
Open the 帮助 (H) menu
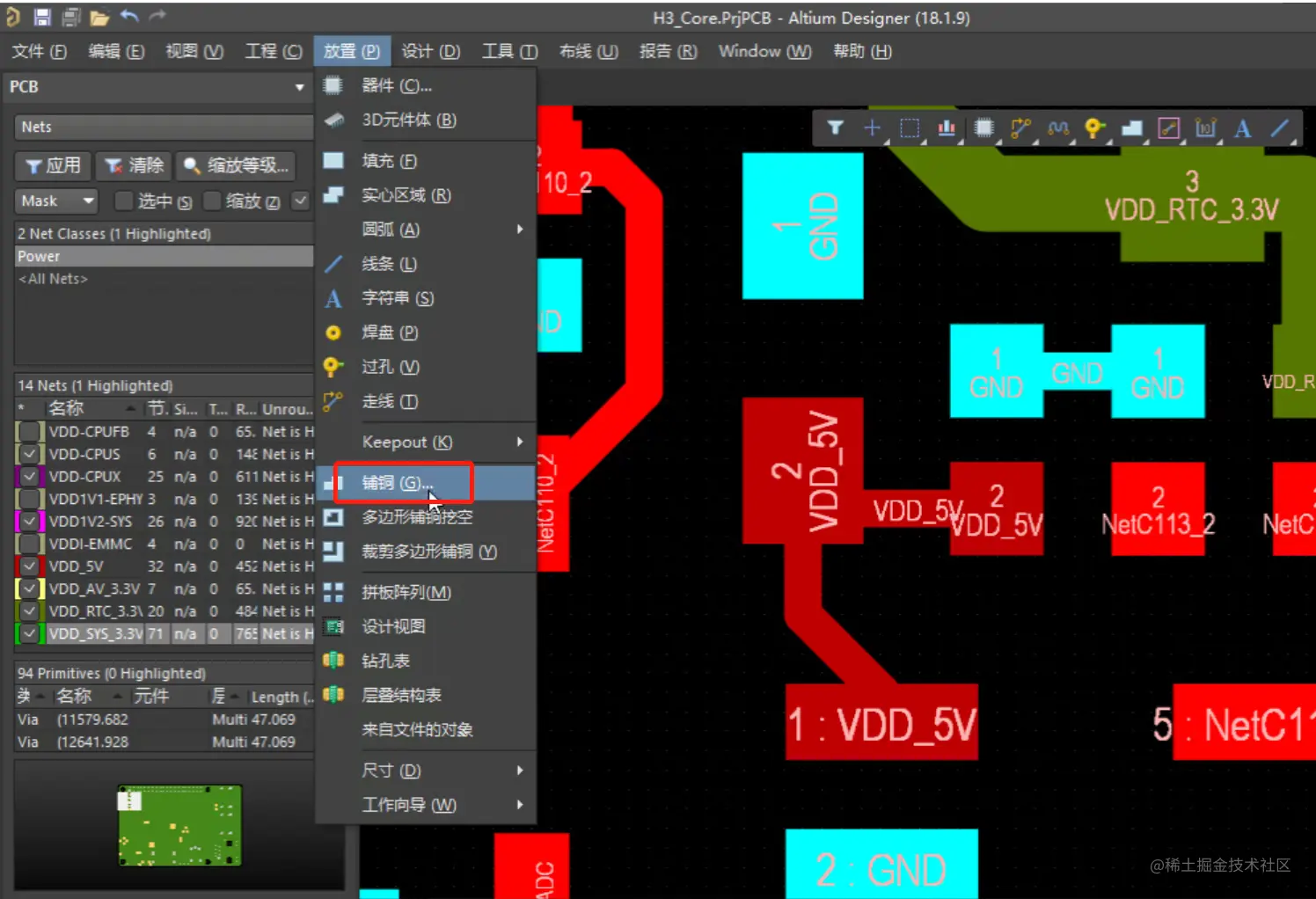(863, 51)
